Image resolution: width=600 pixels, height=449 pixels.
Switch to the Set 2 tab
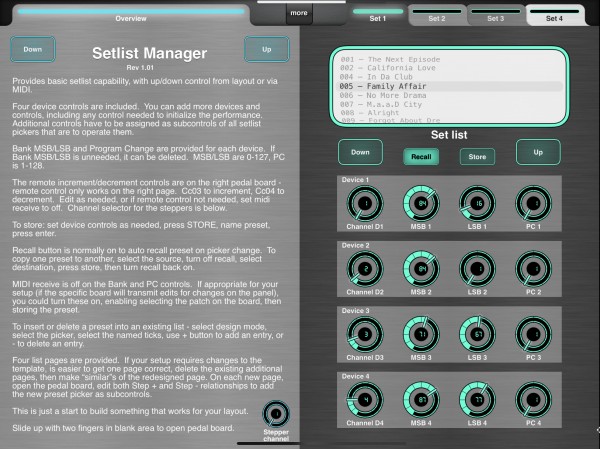pyautogui.click(x=437, y=15)
